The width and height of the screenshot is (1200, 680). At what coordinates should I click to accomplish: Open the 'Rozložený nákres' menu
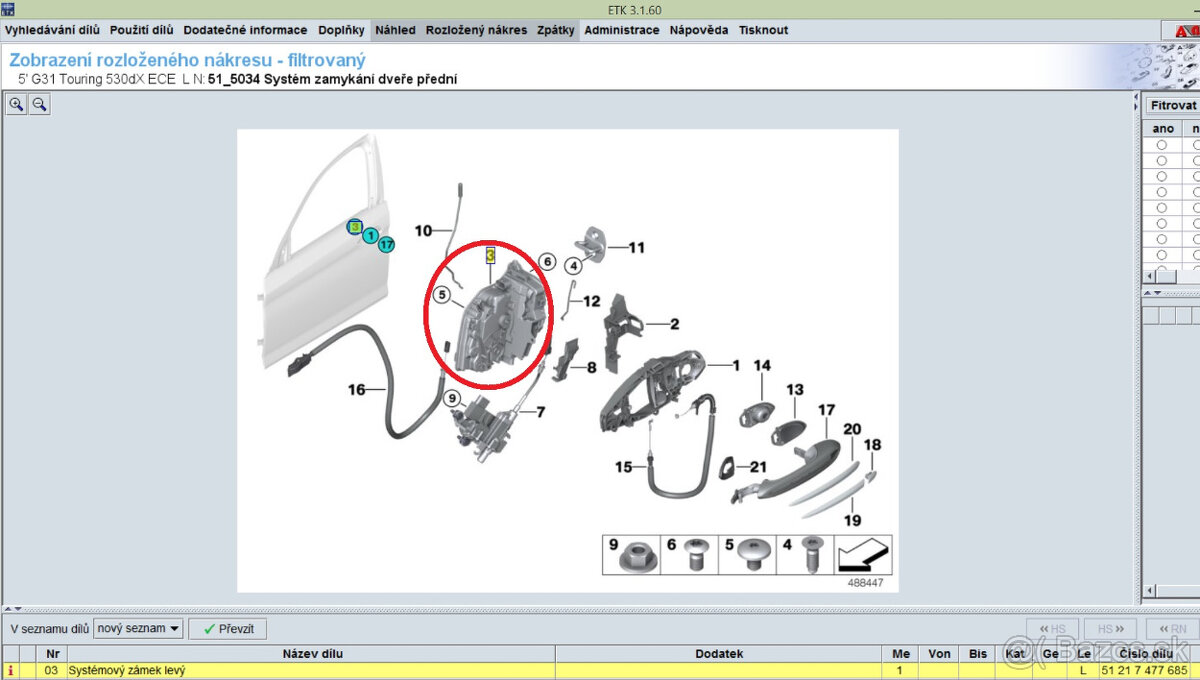(x=476, y=30)
